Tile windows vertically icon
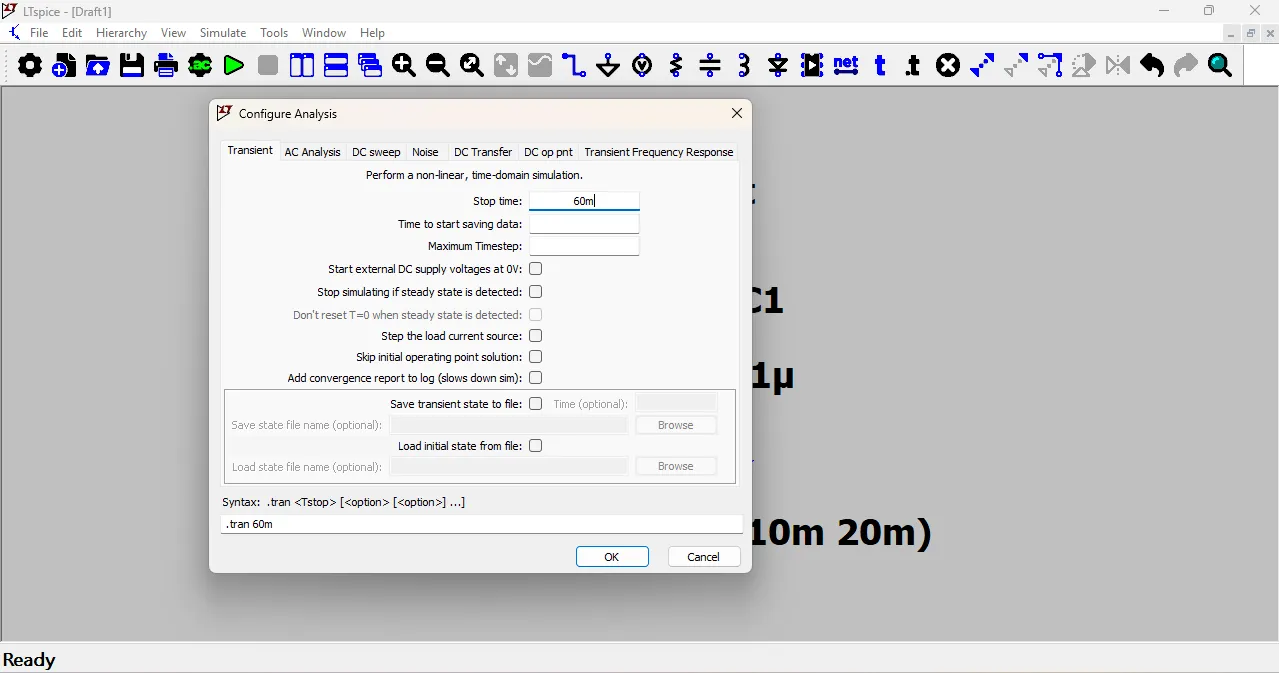 (x=302, y=66)
